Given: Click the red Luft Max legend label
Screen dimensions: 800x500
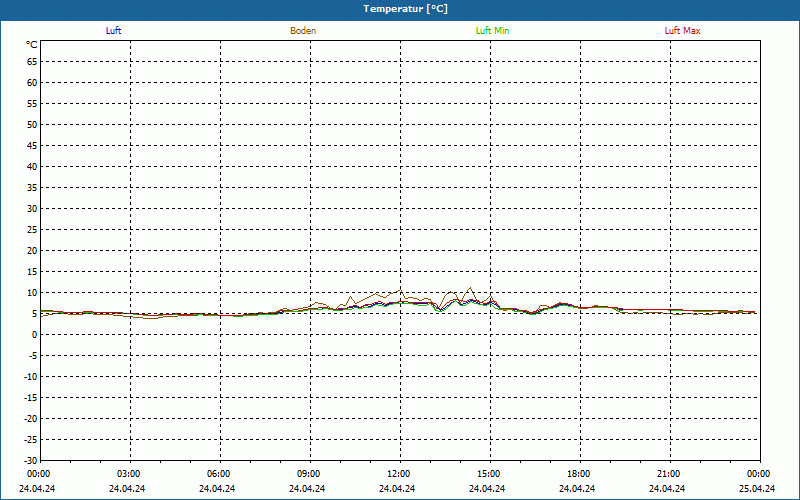Looking at the screenshot, I should (682, 31).
